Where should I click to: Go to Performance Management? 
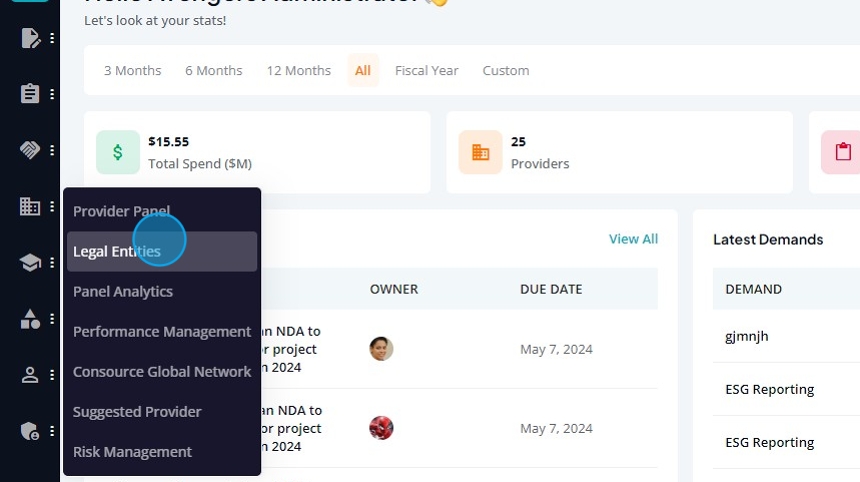click(x=162, y=331)
